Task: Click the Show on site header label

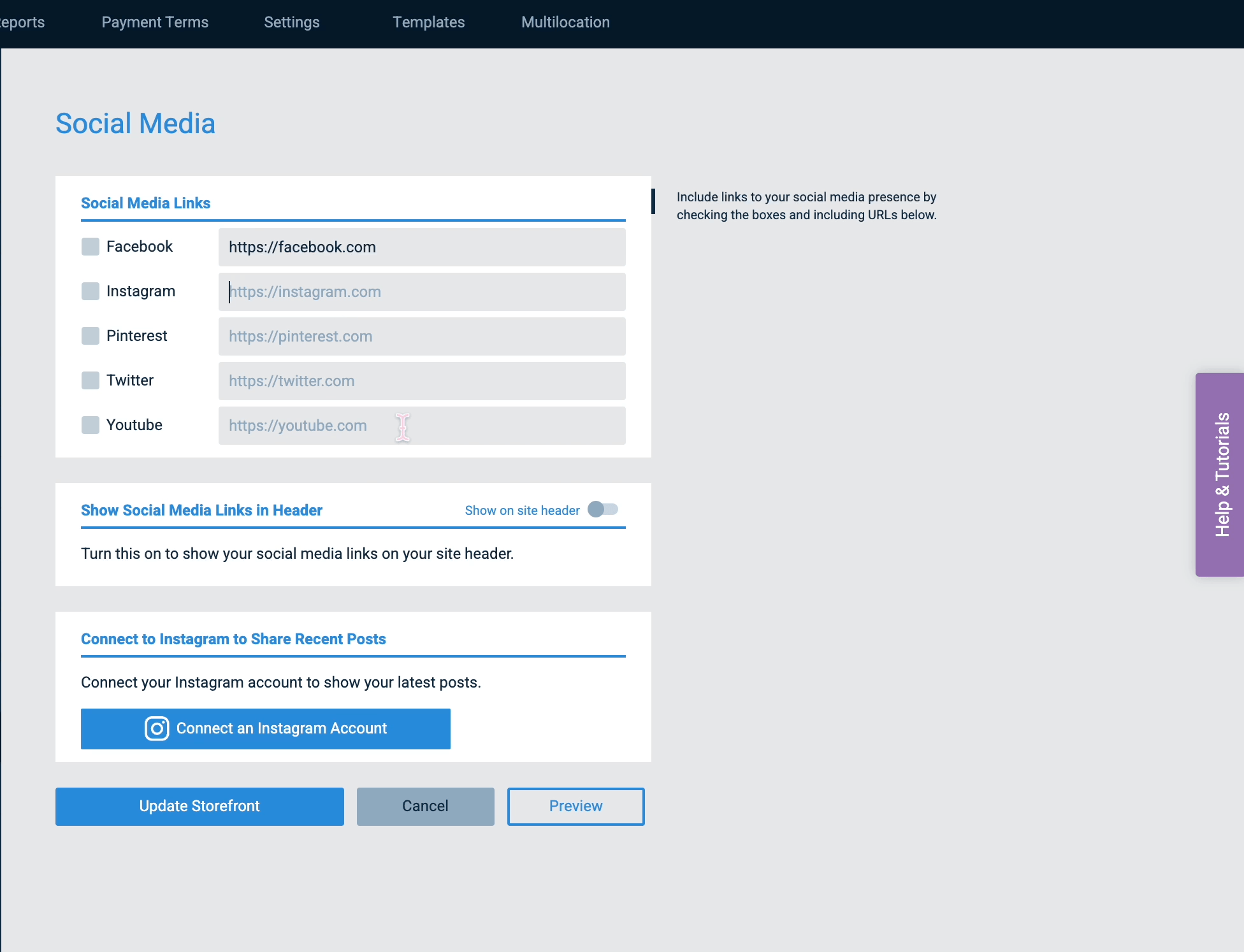Action: pos(523,510)
